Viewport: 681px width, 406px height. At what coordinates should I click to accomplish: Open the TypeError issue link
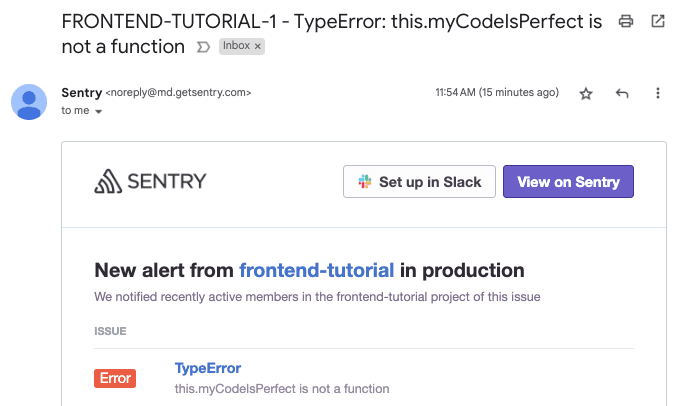point(207,368)
